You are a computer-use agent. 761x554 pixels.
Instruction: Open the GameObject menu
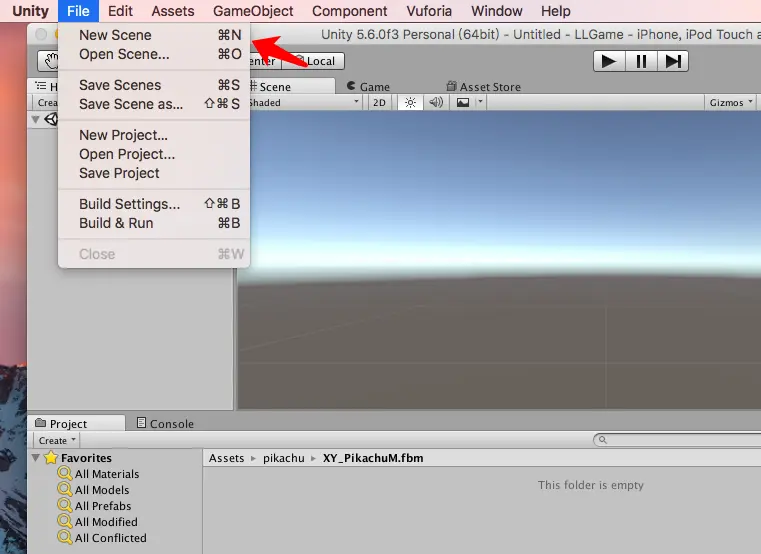(253, 11)
